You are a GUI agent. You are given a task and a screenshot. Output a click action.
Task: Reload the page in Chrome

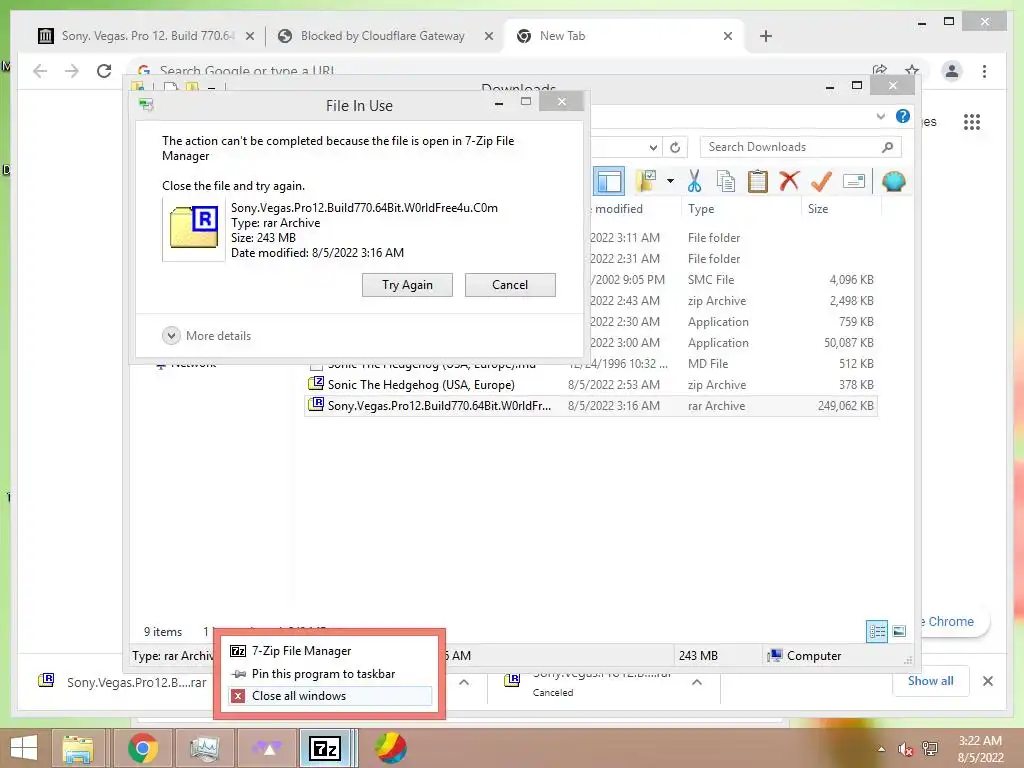(104, 71)
